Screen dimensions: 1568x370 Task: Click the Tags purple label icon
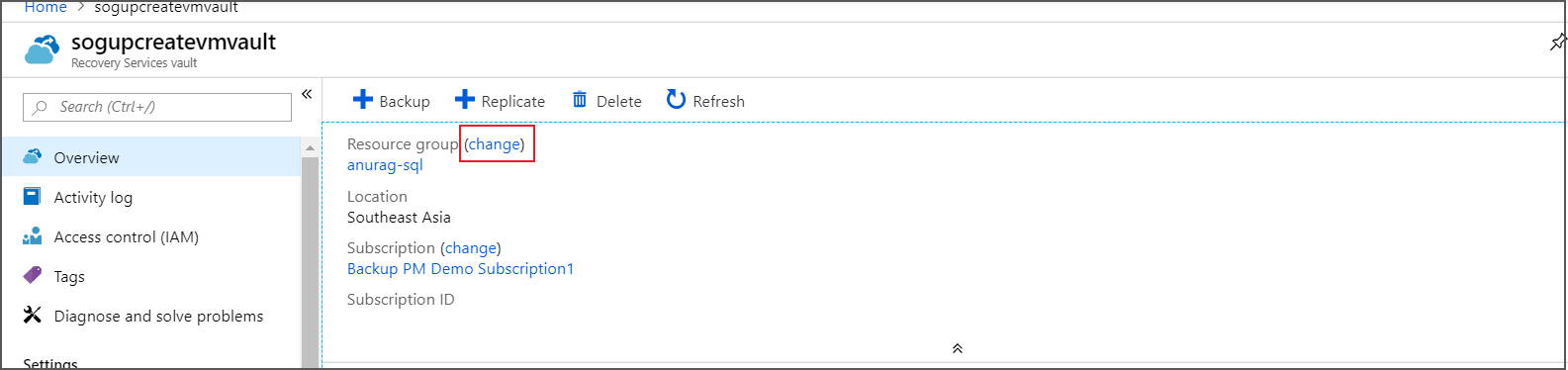coord(33,275)
